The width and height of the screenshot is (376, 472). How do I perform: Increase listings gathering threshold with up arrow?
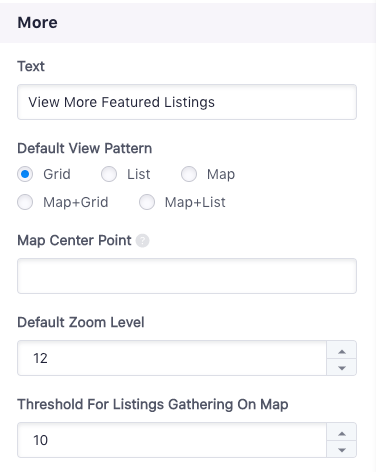coord(342,432)
